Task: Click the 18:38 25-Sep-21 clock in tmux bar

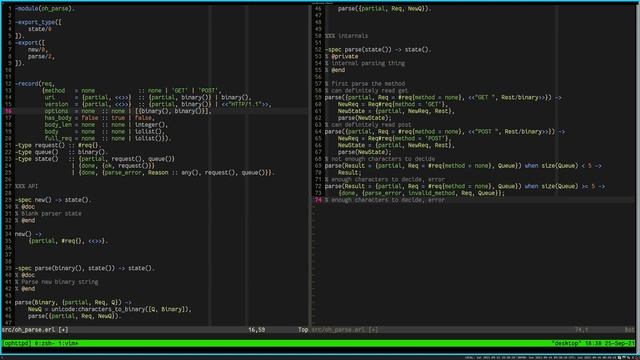Action: 609,344
